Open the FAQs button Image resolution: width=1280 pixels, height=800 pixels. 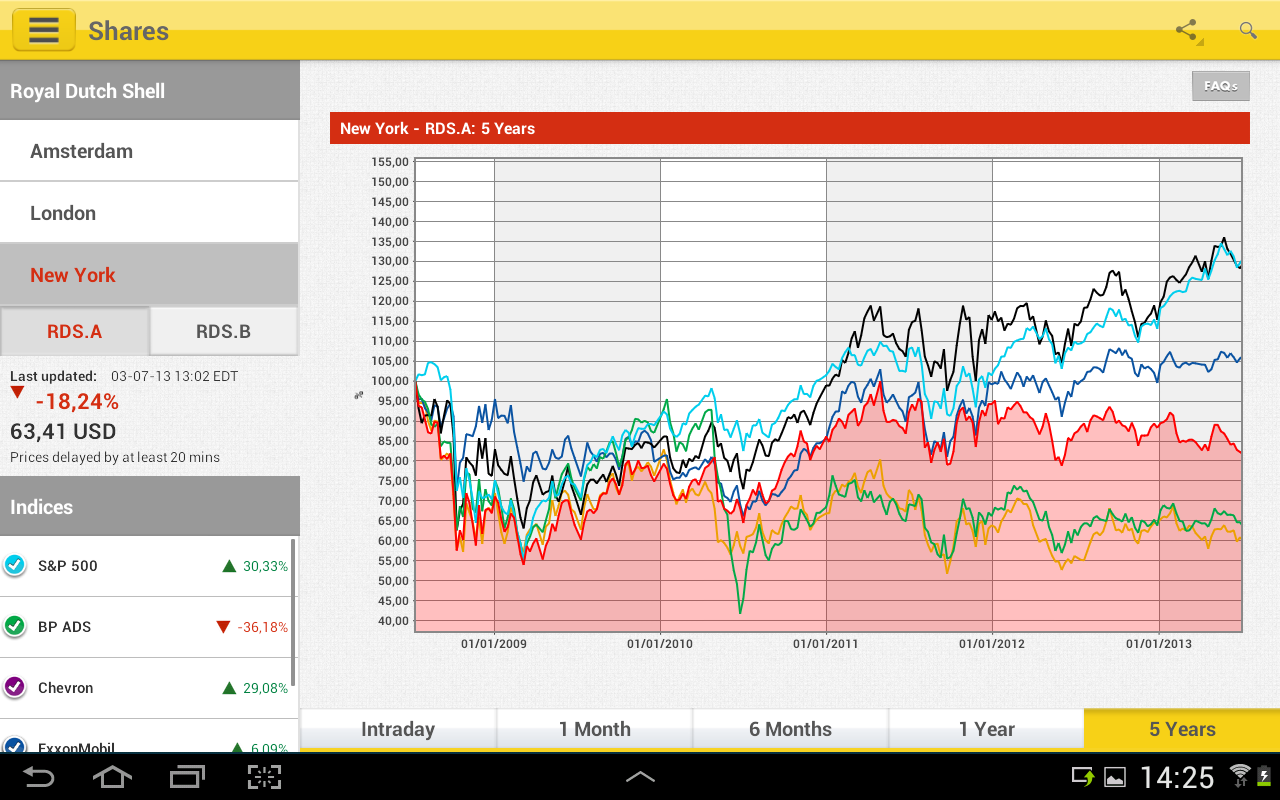click(1221, 86)
